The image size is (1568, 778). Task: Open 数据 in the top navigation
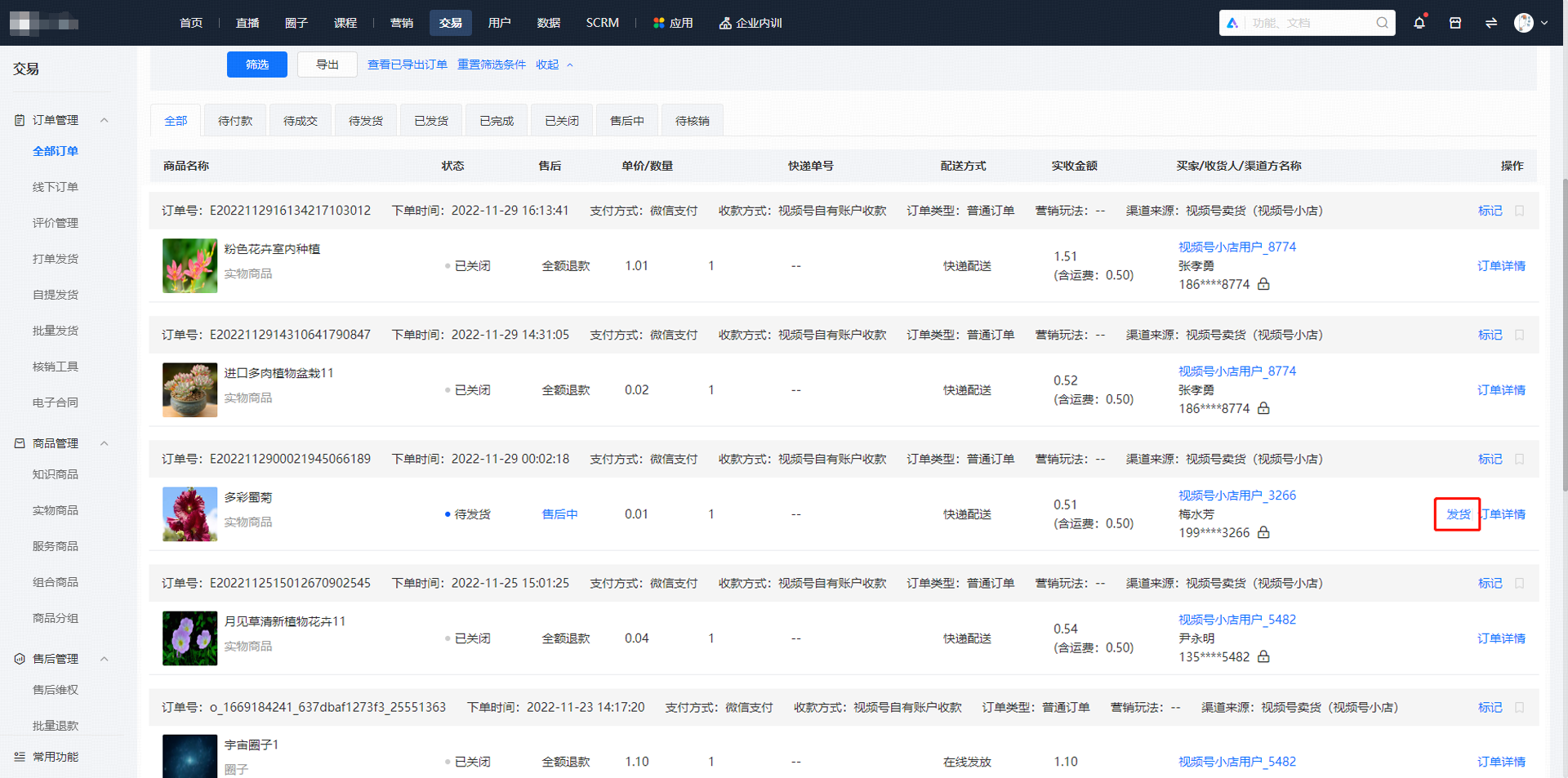pyautogui.click(x=549, y=23)
